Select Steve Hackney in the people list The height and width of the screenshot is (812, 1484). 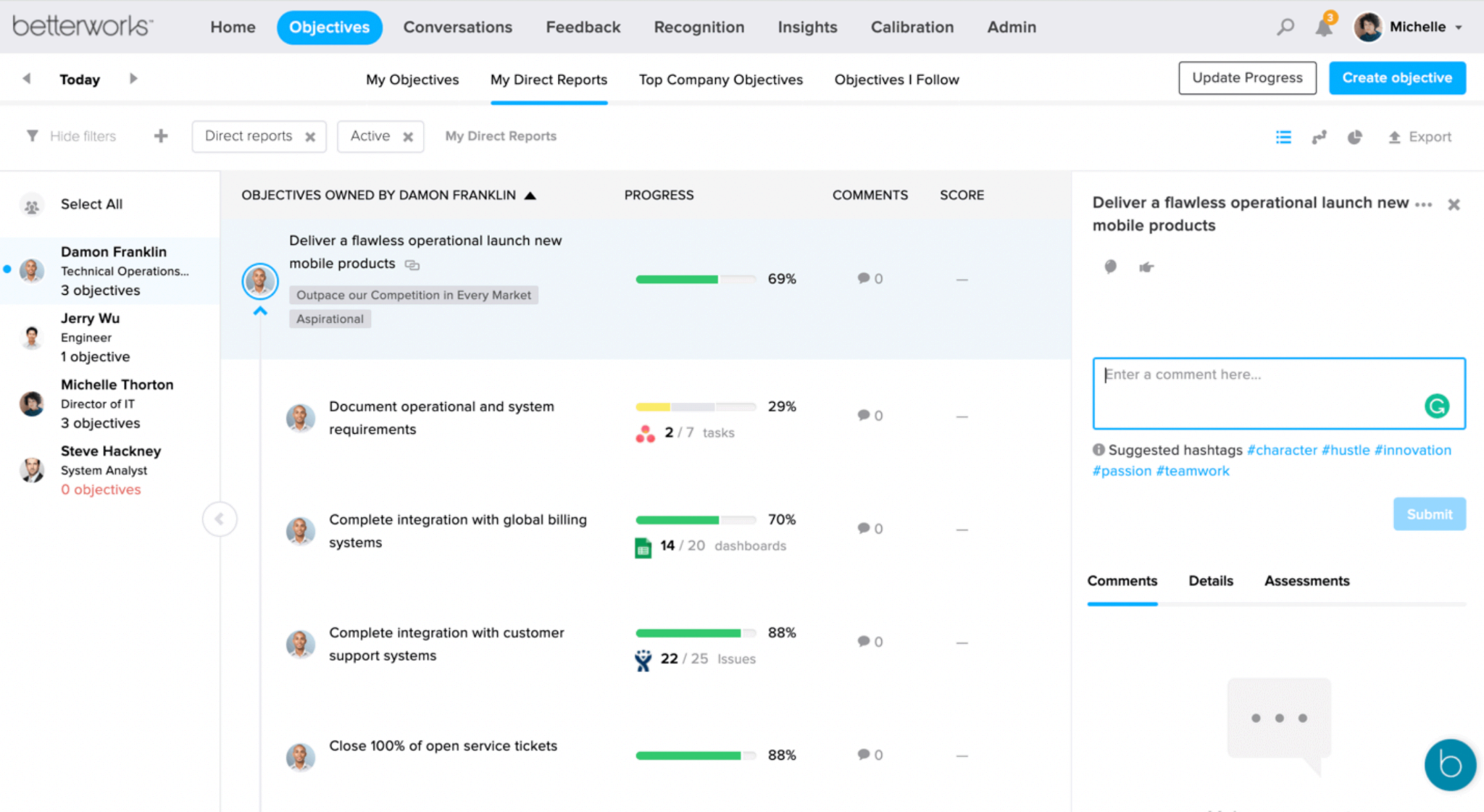coord(110,470)
